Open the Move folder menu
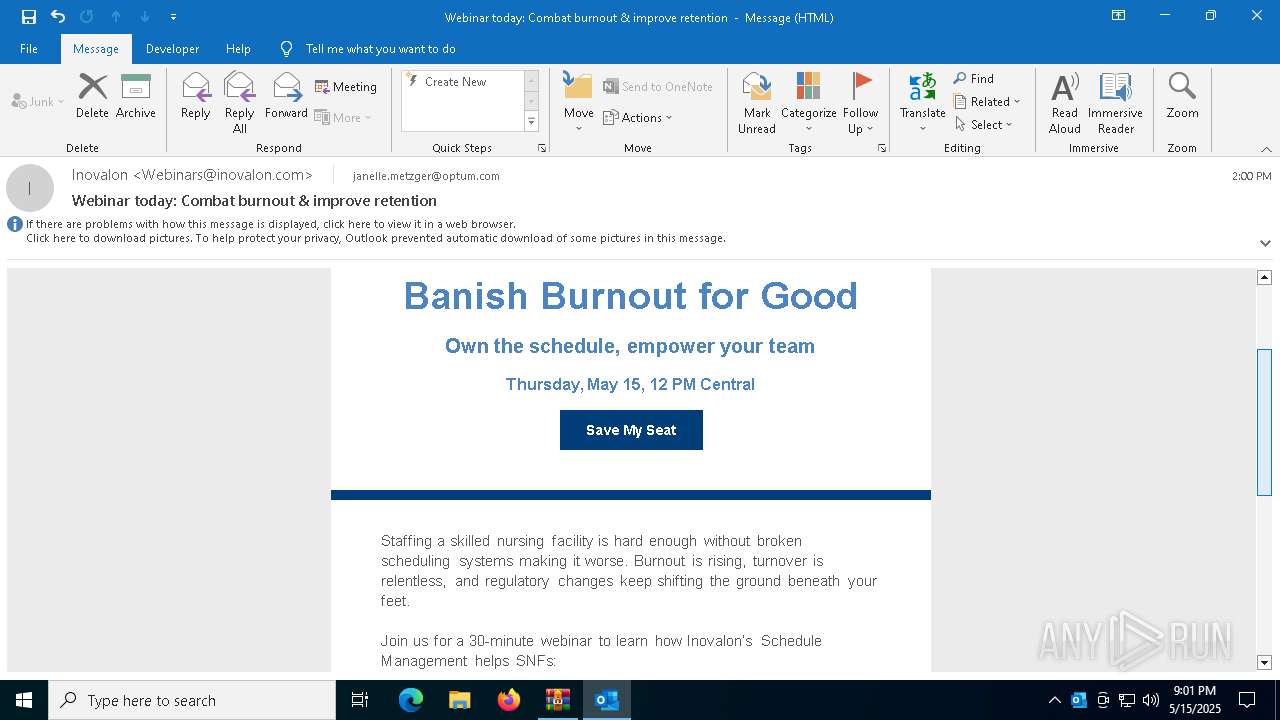 click(578, 102)
